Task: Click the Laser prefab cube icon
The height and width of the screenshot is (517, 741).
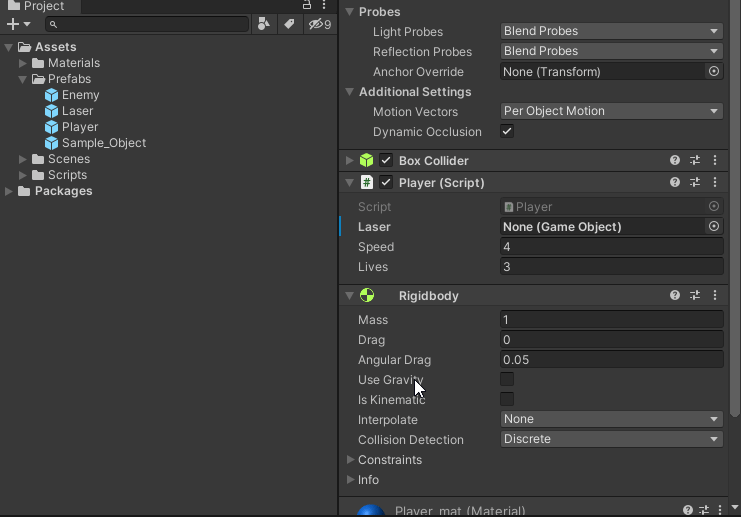Action: click(x=52, y=111)
